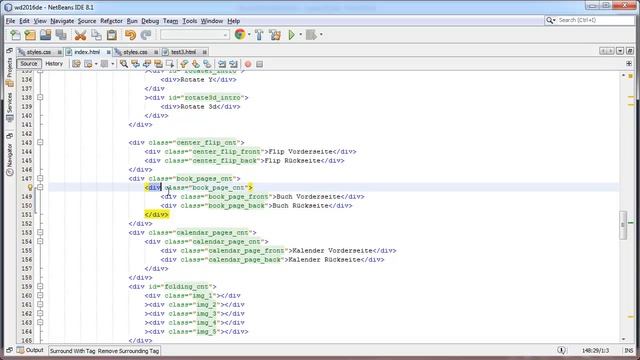This screenshot has height=360, width=640.
Task: Collapse the code fold at line 138
Action: 40,98
